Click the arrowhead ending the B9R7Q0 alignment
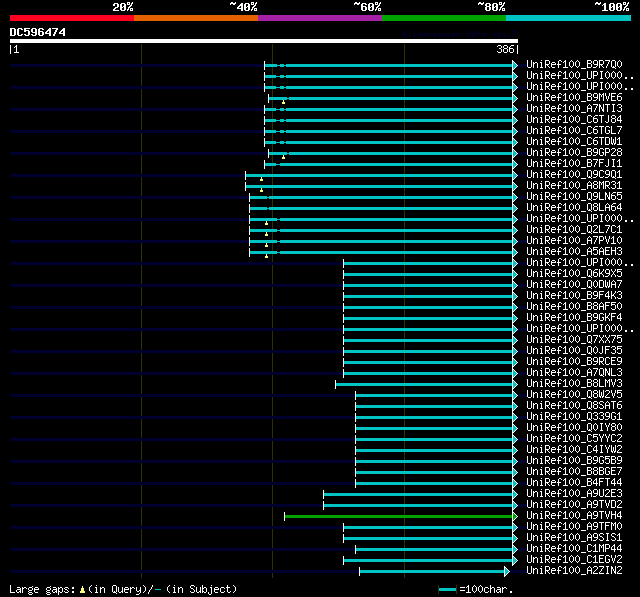This screenshot has height=597, width=640. click(x=515, y=65)
